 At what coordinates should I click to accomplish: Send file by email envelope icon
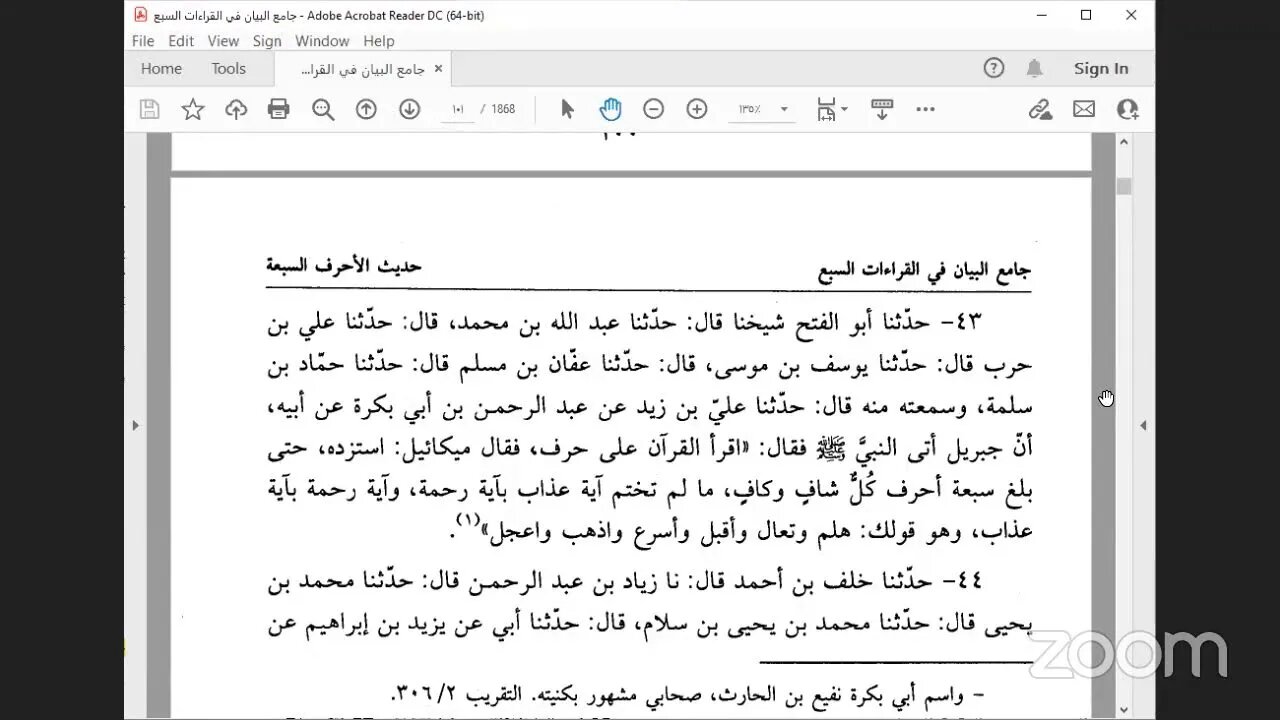pos(1084,109)
